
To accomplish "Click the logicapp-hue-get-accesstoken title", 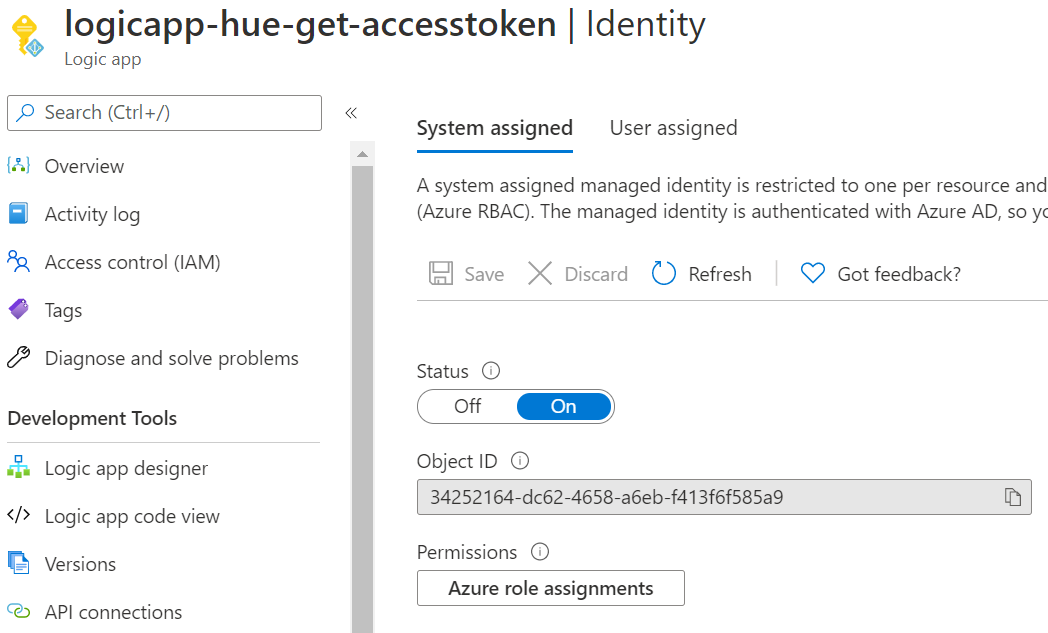I will pyautogui.click(x=310, y=25).
